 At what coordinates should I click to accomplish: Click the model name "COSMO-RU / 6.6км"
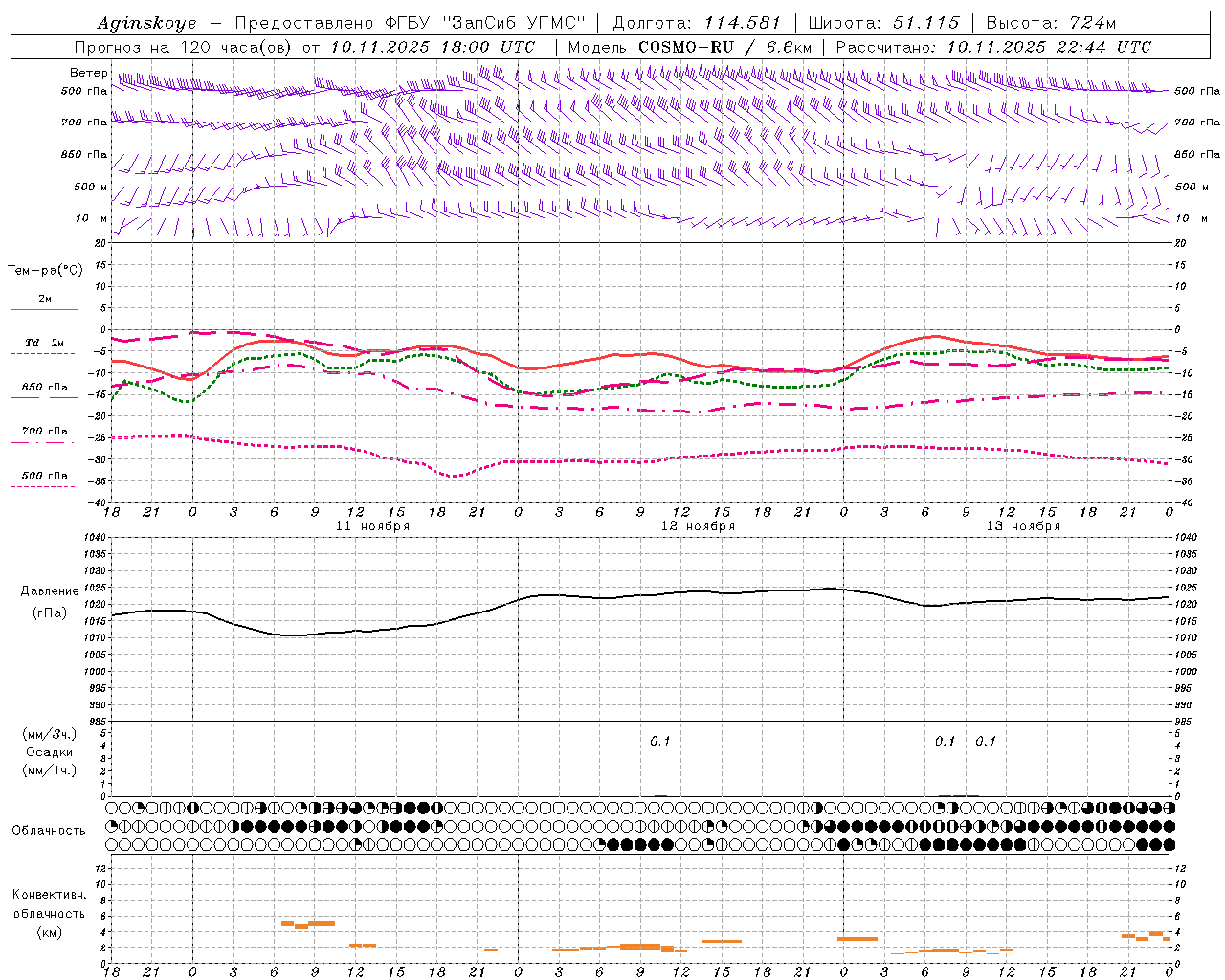[724, 47]
